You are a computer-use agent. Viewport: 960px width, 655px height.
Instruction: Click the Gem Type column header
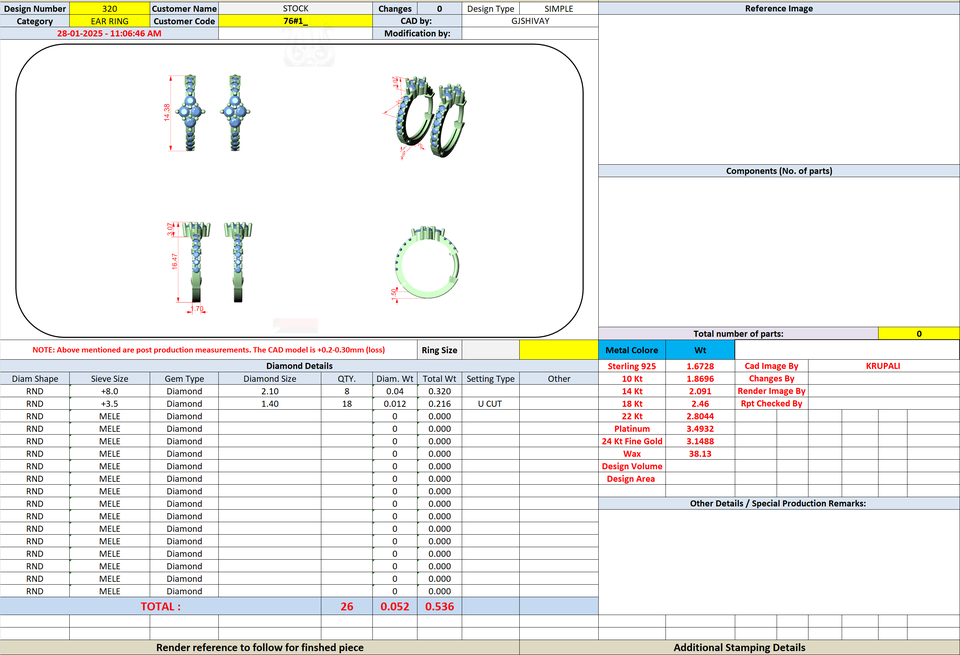pos(184,379)
